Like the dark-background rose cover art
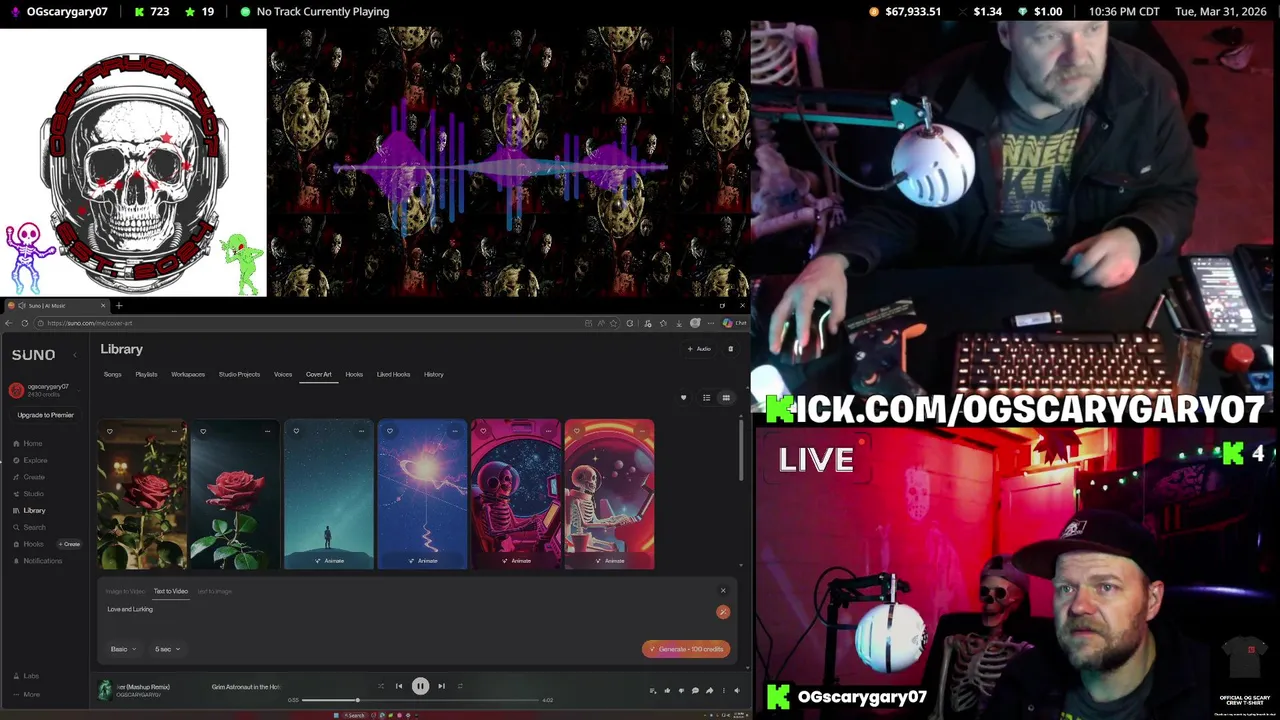The image size is (1280, 720). [x=203, y=432]
